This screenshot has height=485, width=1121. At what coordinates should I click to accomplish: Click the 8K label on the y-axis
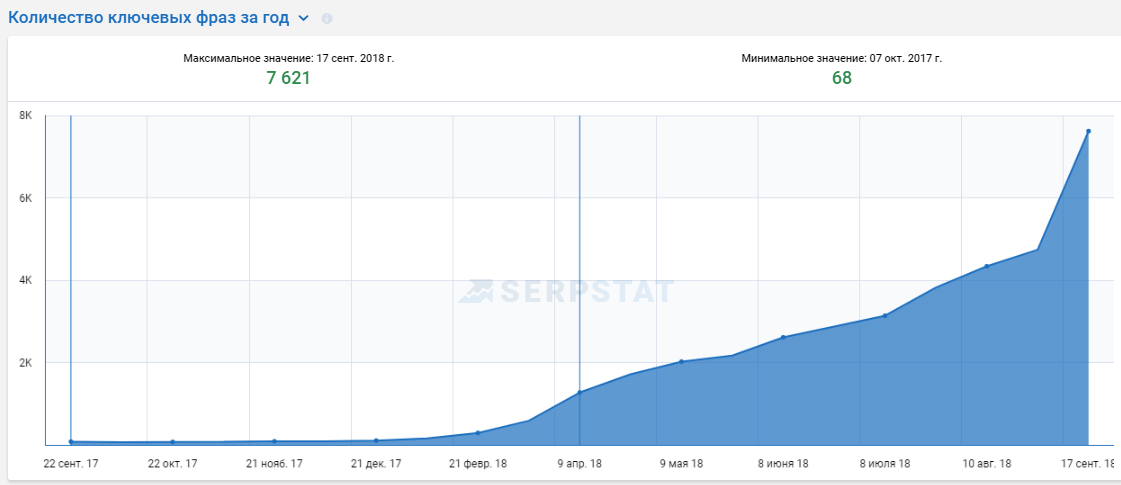(x=26, y=116)
